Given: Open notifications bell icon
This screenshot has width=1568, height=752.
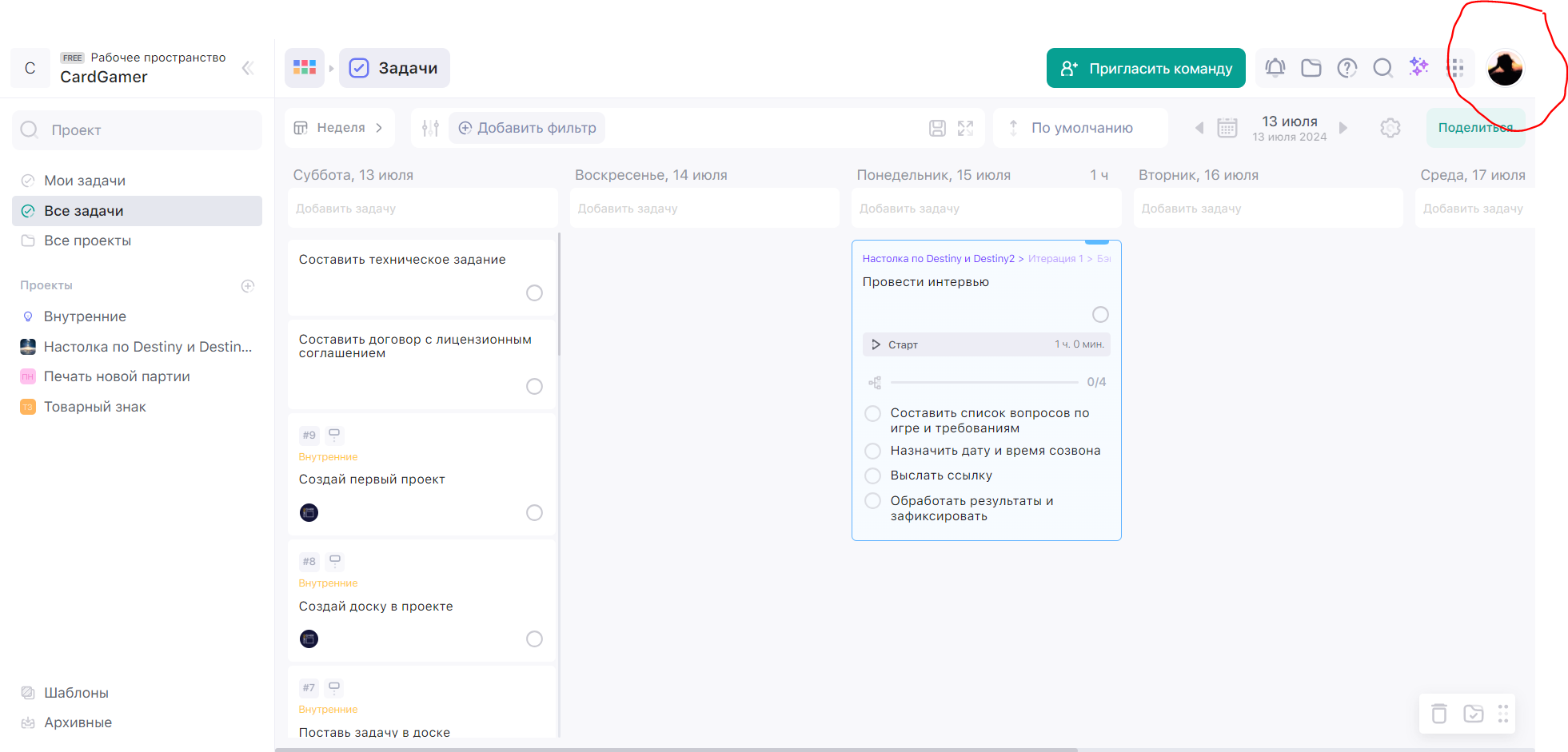Looking at the screenshot, I should [1275, 68].
